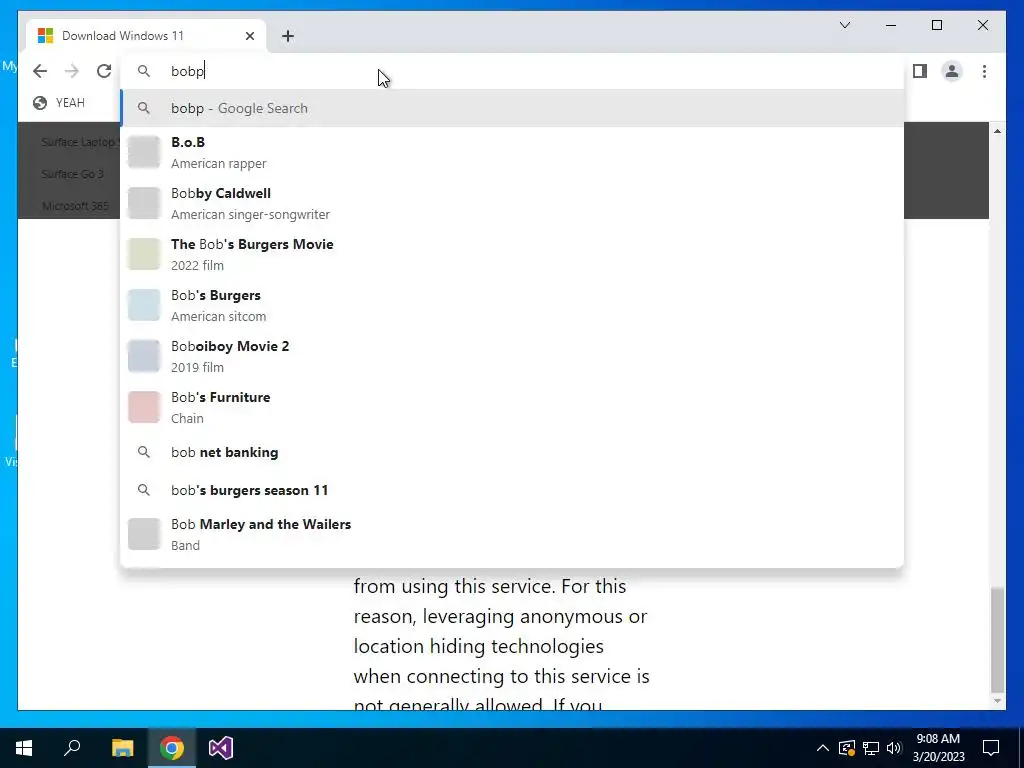Select Bob Marley and the Wailers suggestion

pos(513,534)
